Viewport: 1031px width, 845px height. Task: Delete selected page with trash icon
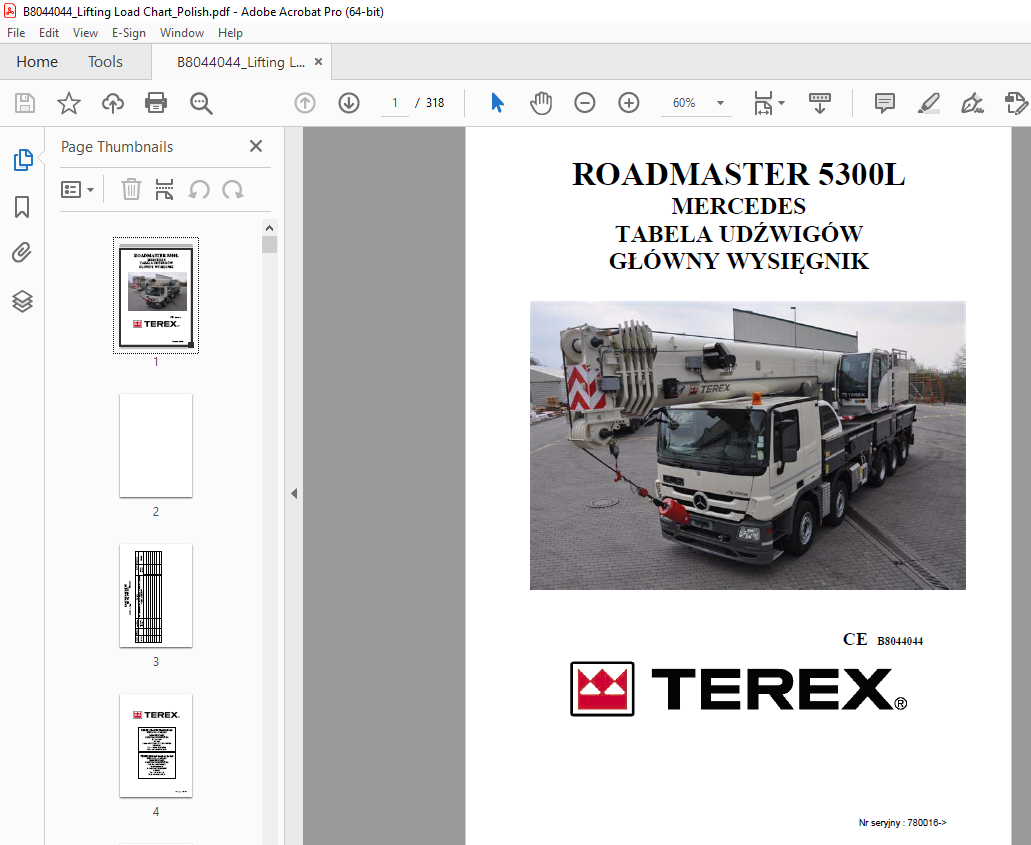pyautogui.click(x=132, y=189)
